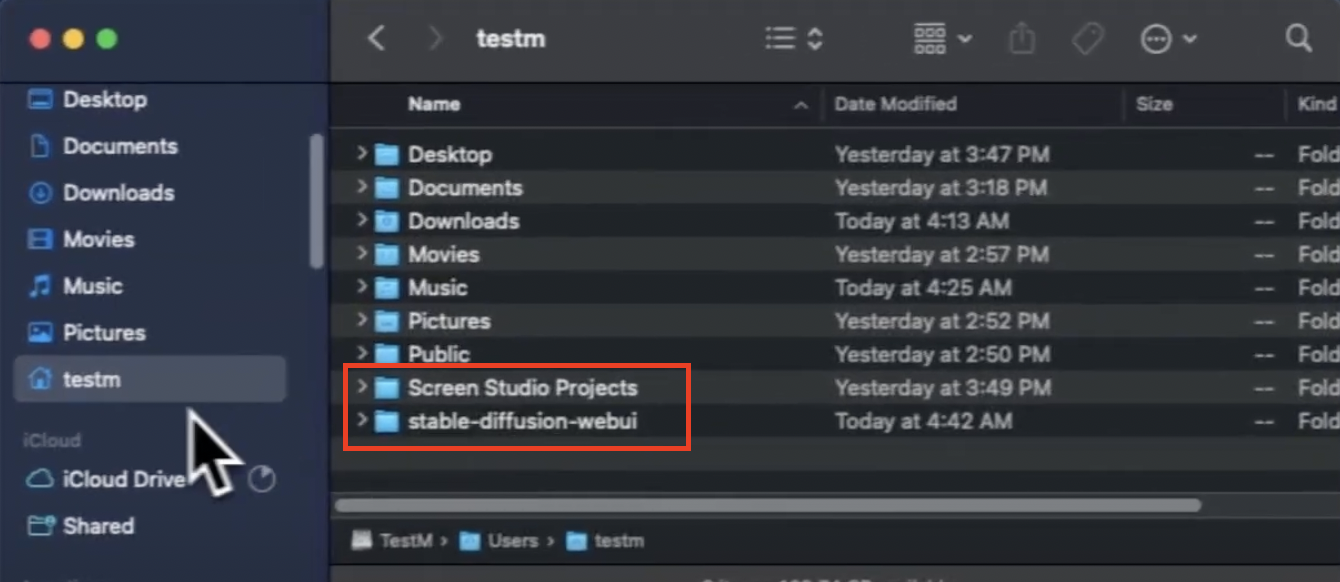Collapse the iCloud section in the sidebar

coord(51,440)
